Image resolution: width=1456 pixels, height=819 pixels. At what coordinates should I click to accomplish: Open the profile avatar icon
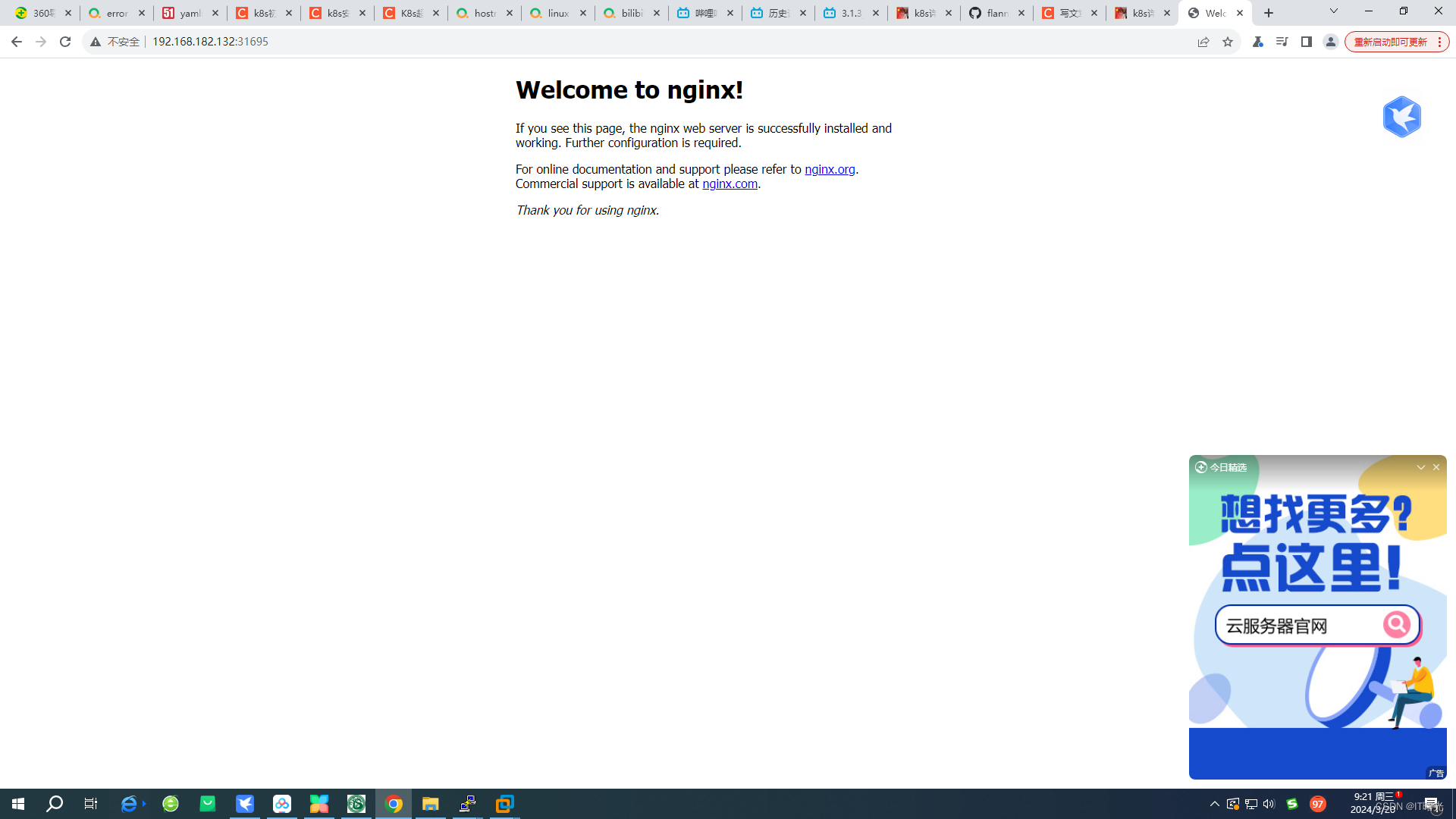tap(1330, 42)
